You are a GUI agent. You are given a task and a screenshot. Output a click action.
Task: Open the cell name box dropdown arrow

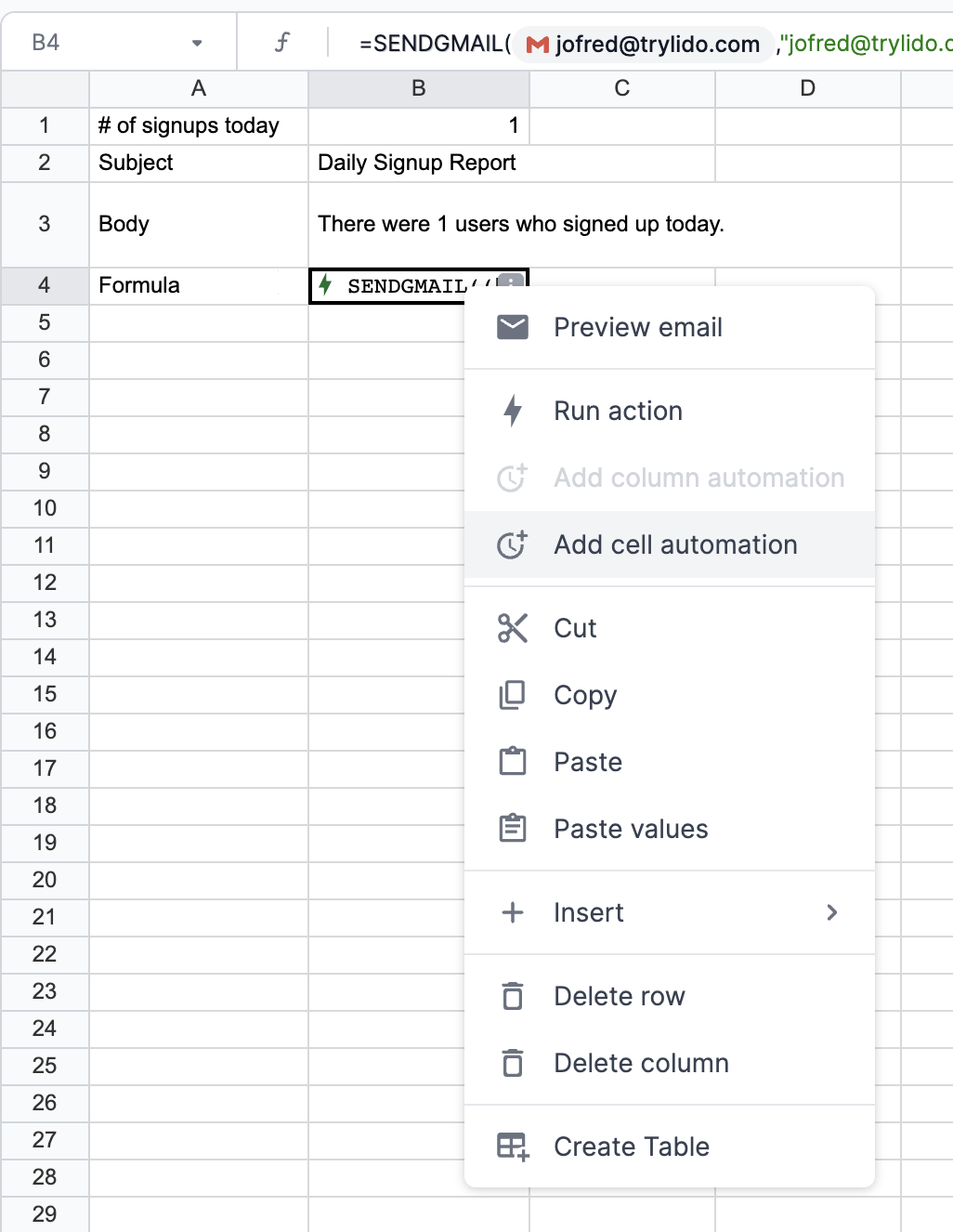coord(197,43)
